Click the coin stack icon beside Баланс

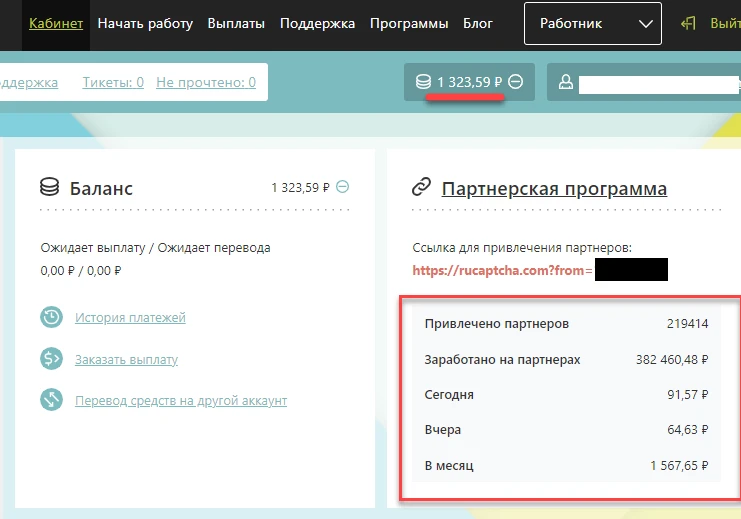(x=50, y=187)
